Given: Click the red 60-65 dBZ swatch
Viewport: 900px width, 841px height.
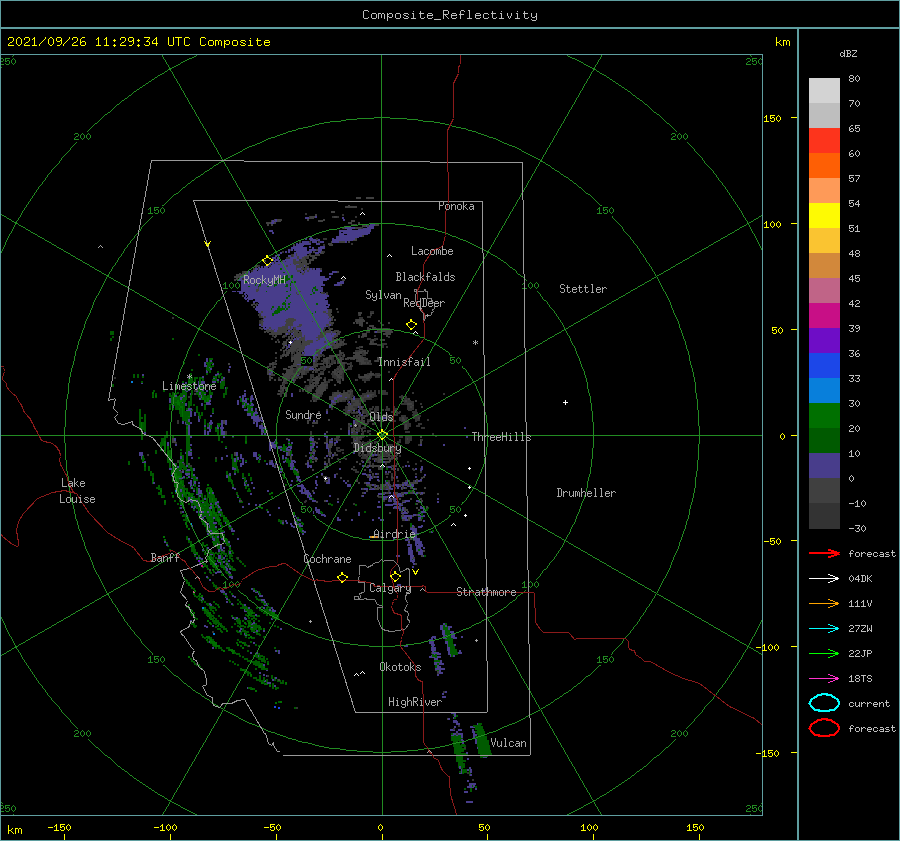Looking at the screenshot, I should [x=824, y=141].
